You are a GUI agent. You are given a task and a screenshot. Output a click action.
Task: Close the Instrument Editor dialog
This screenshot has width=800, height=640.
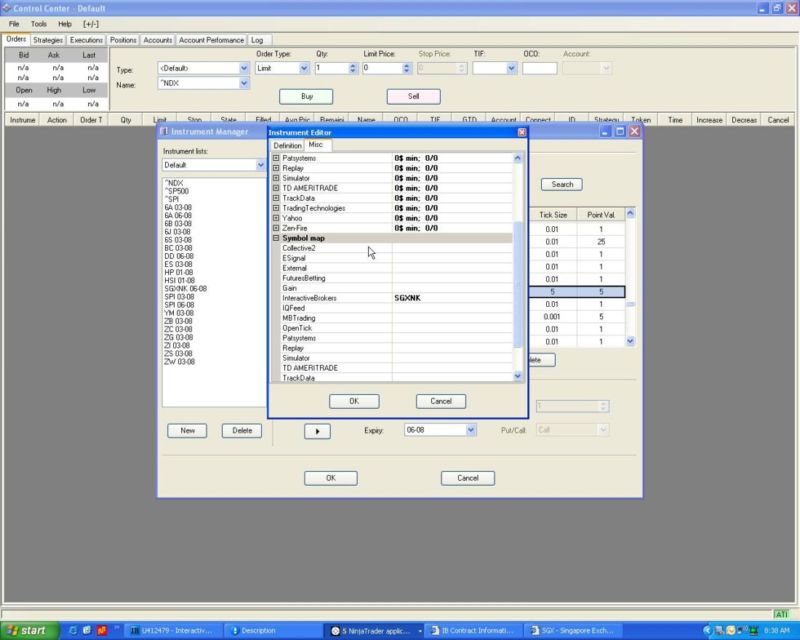tap(521, 132)
